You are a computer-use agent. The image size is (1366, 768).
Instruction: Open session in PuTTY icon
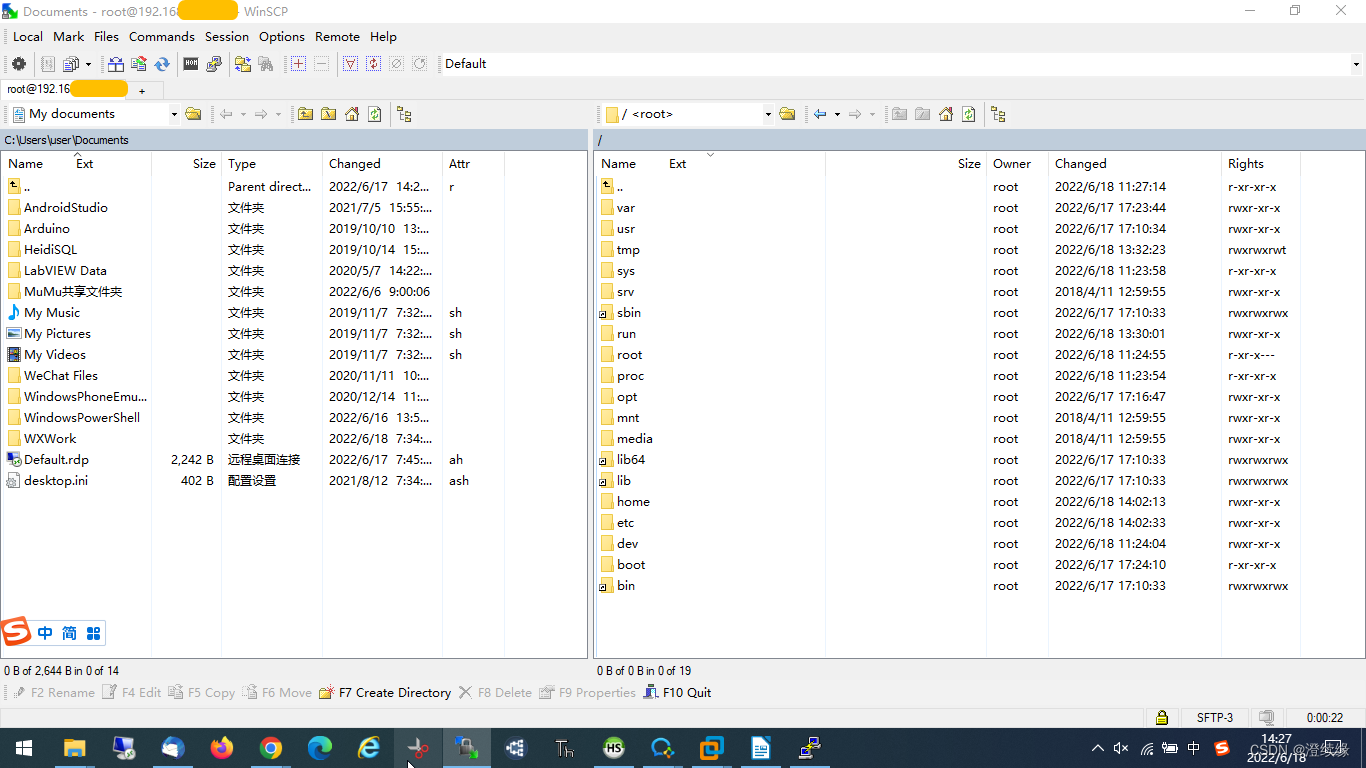click(213, 64)
